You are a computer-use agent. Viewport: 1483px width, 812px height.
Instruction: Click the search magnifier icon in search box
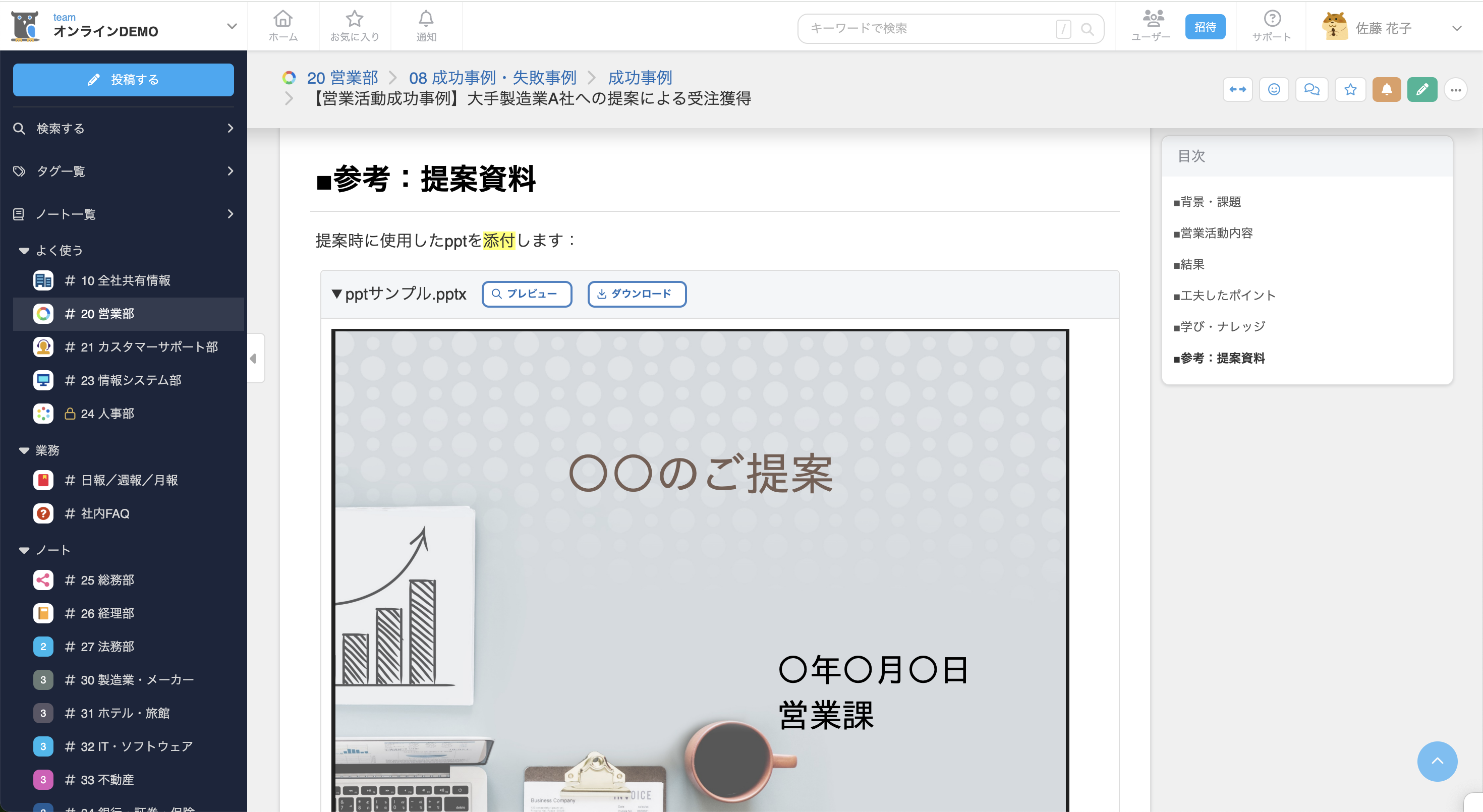click(x=1087, y=29)
